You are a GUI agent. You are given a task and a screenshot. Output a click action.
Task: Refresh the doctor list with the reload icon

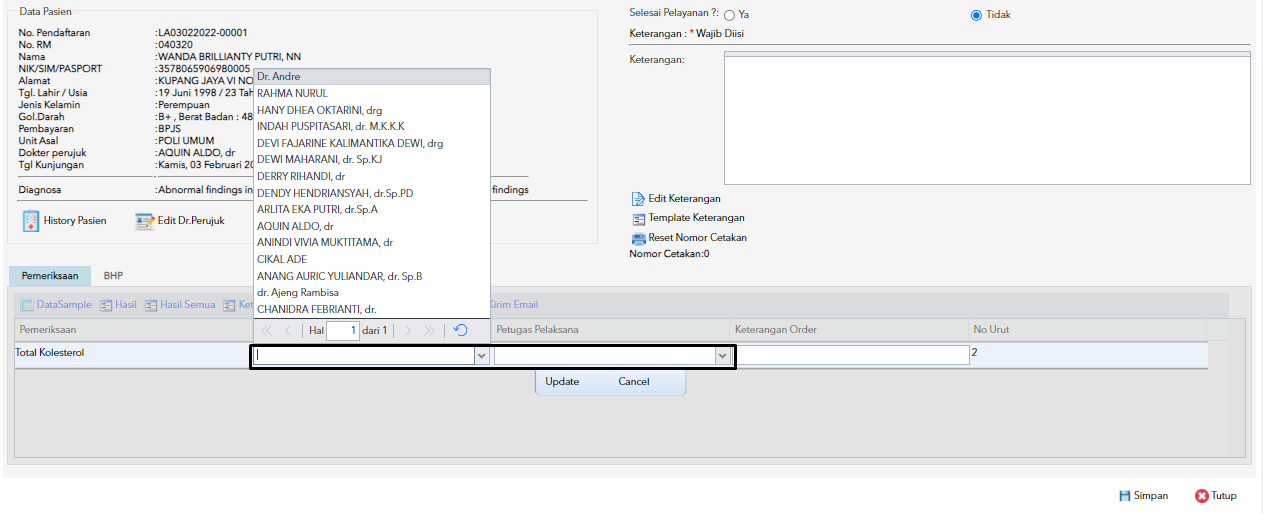pos(460,330)
